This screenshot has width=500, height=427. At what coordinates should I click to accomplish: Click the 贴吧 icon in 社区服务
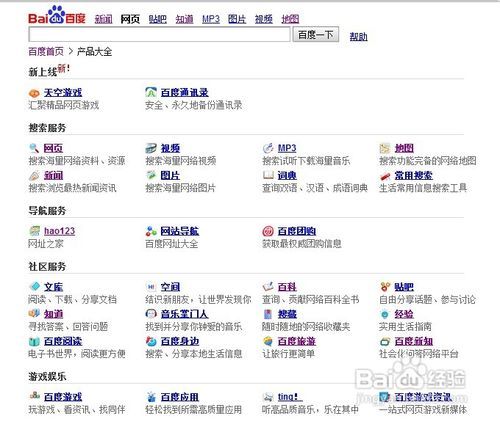click(x=385, y=286)
